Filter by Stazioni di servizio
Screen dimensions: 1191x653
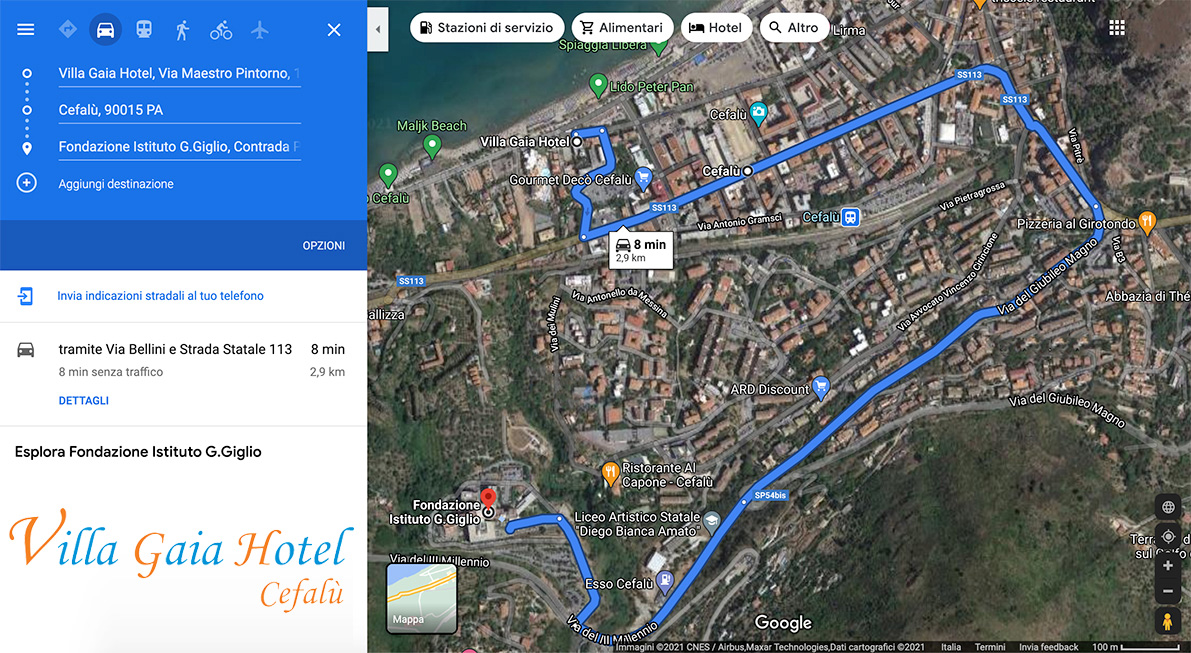[487, 27]
